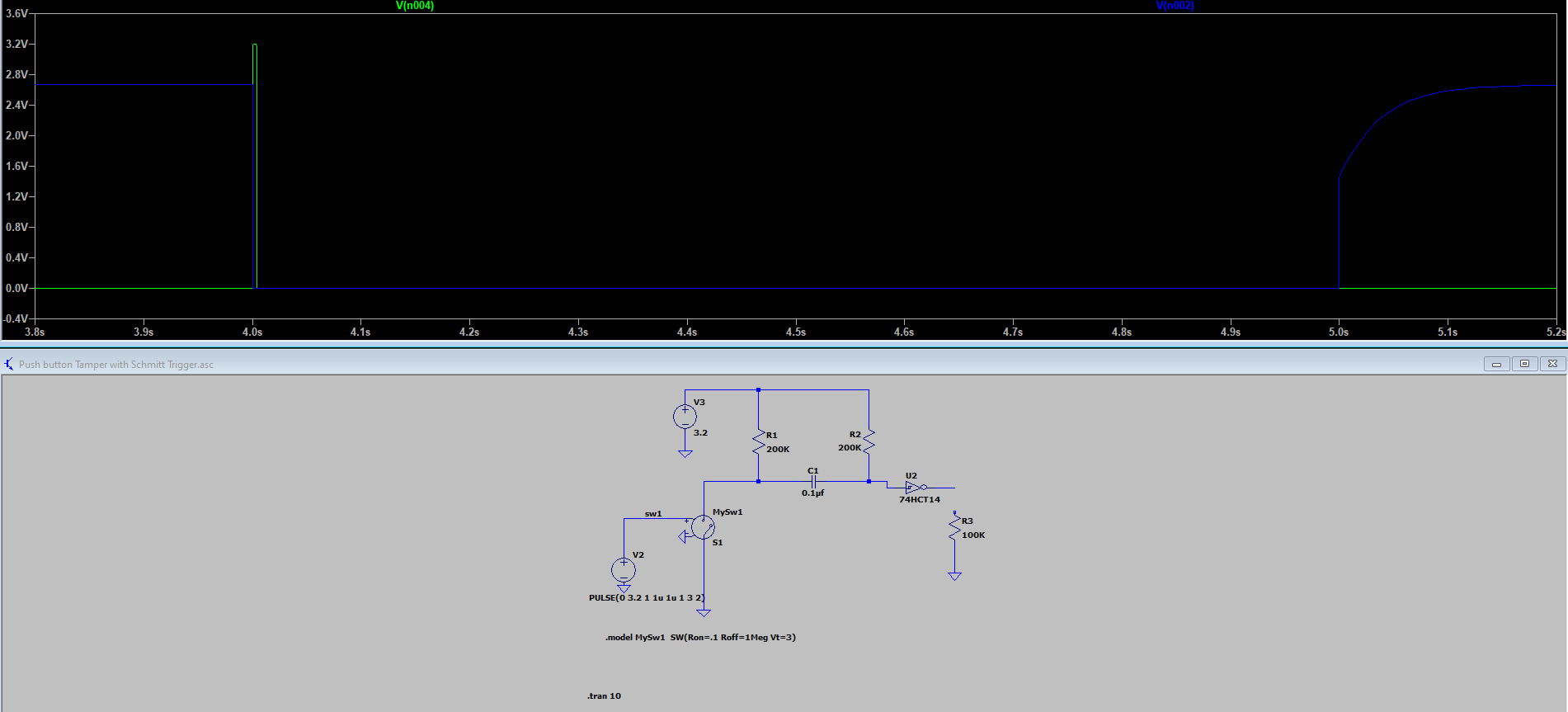Click the .tran 10 directive
This screenshot has height=712, width=1568.
point(604,695)
